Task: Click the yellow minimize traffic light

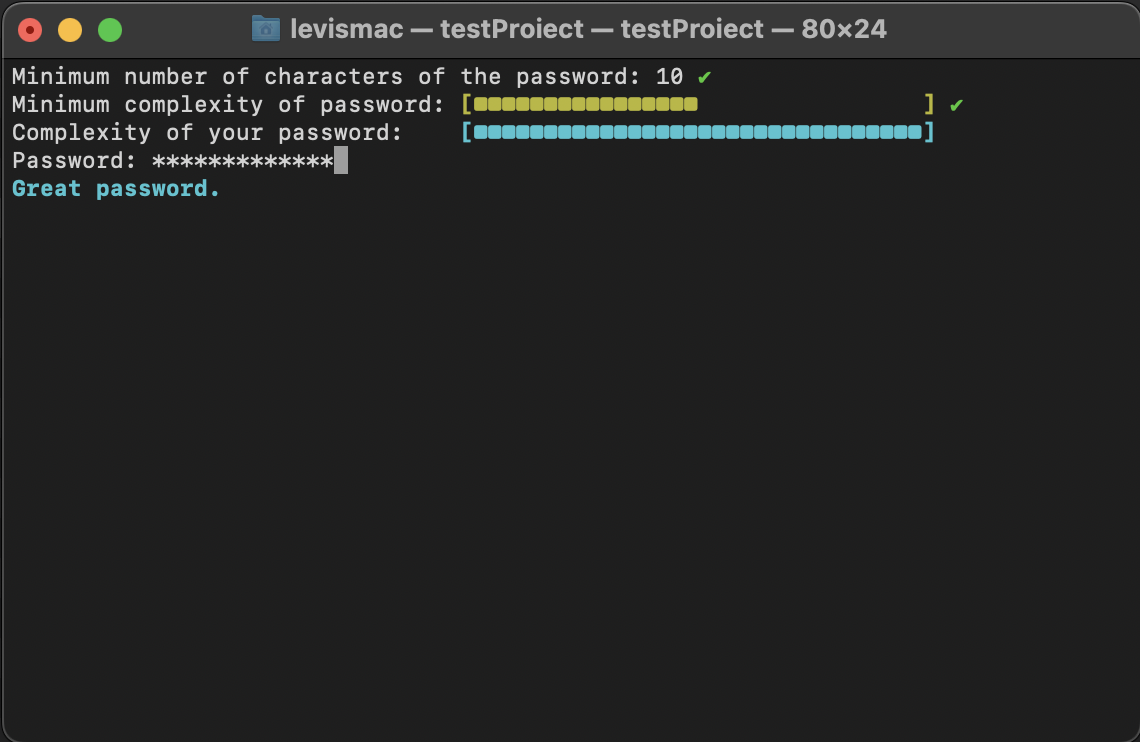Action: click(x=69, y=29)
